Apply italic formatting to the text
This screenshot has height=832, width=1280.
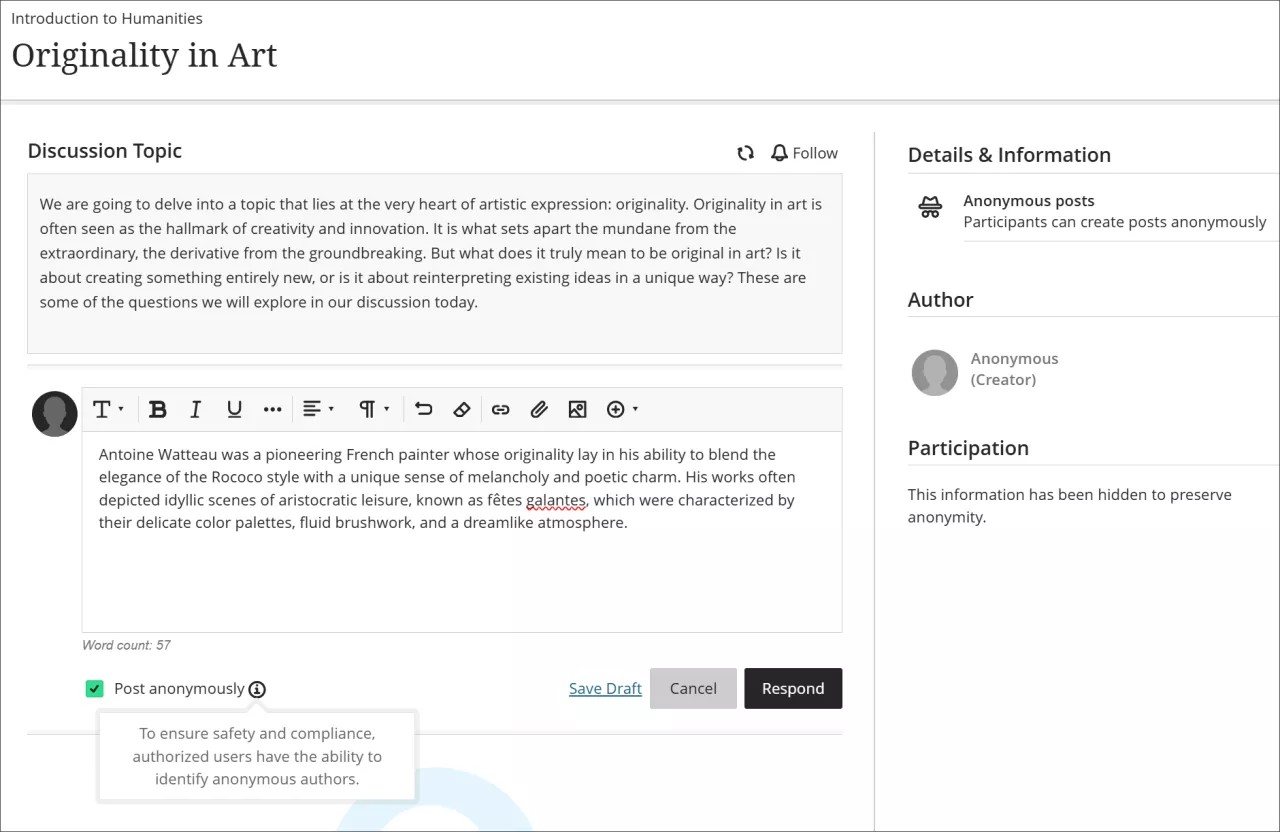tap(195, 409)
